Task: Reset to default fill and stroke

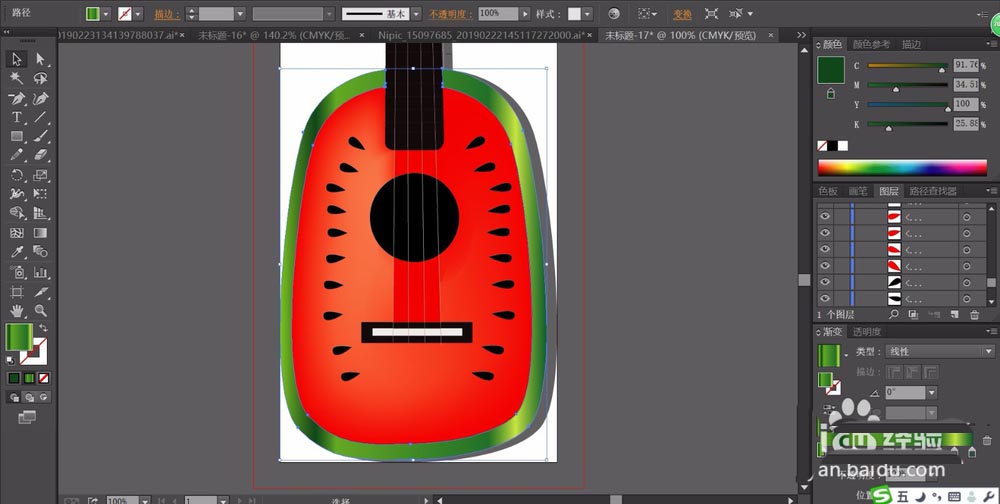Action: (10, 361)
